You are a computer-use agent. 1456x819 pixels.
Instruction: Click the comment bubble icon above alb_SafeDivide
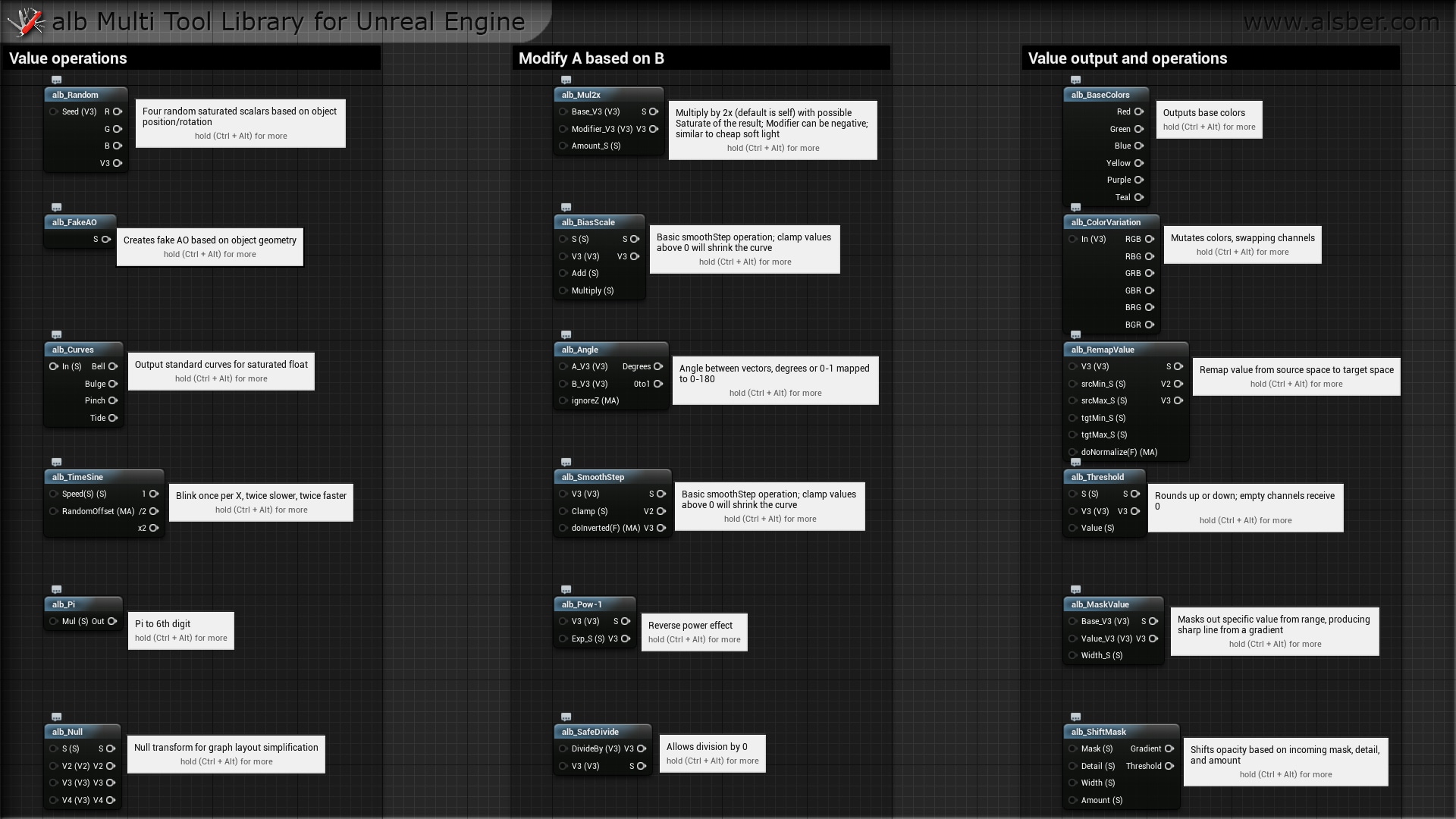click(566, 717)
